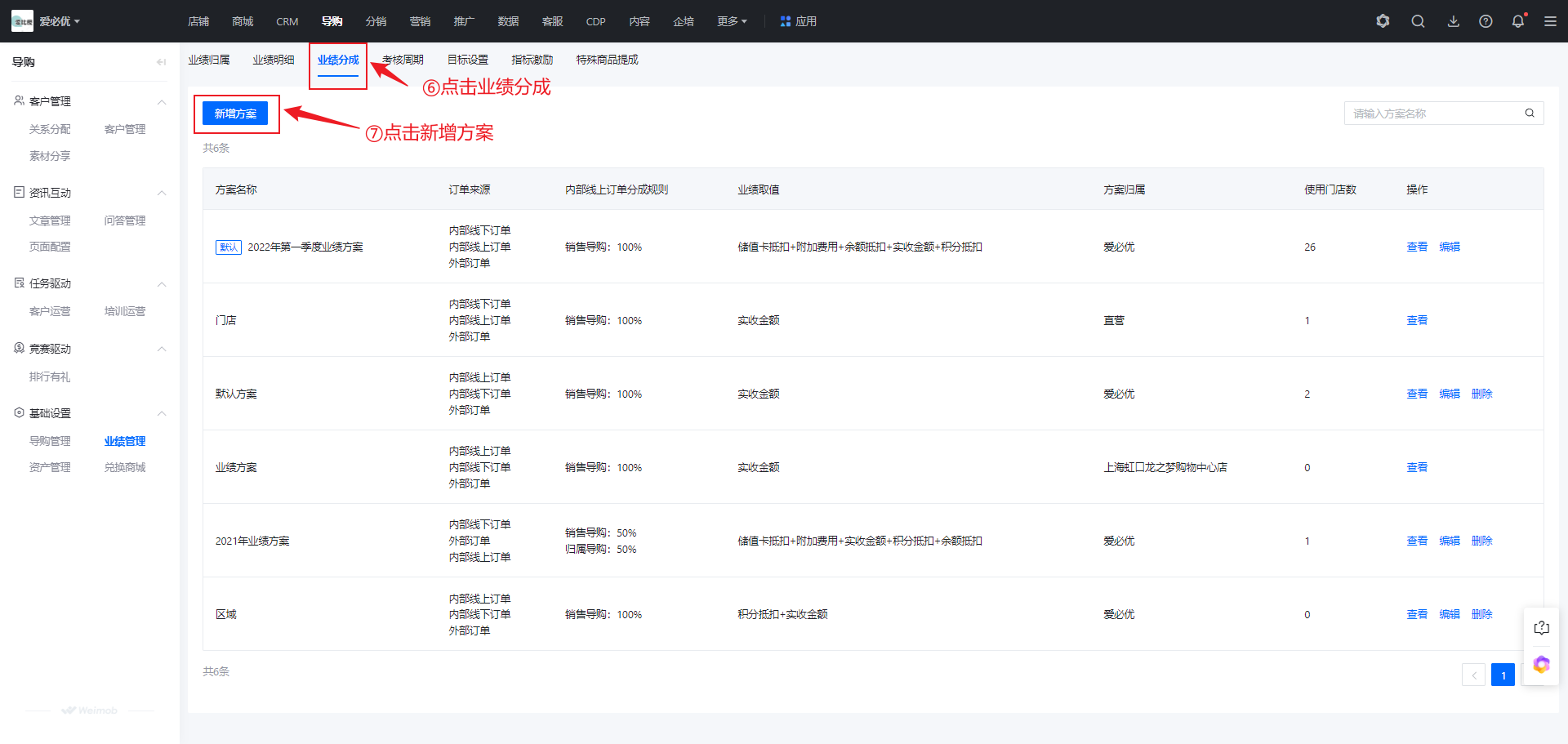Open the notification bell
Image resolution: width=1568 pixels, height=744 pixels.
click(1518, 21)
